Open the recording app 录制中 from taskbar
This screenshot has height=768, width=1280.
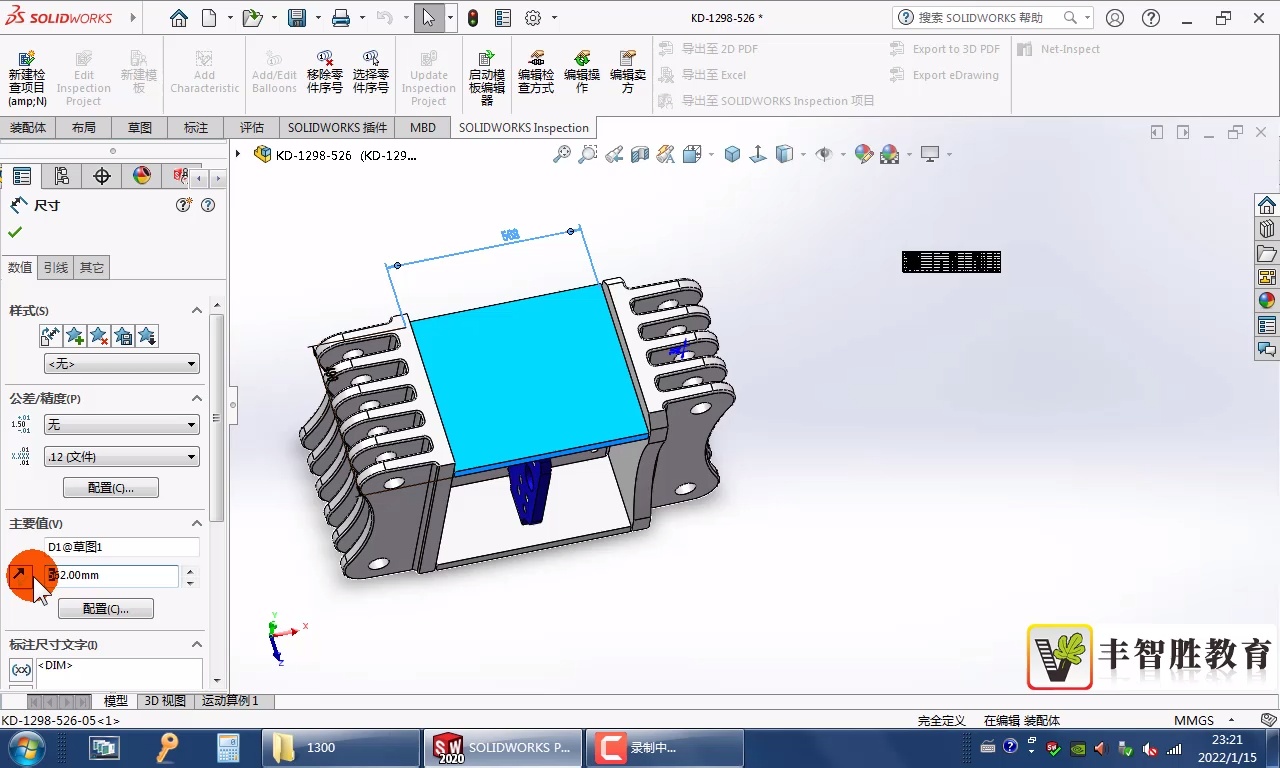[x=664, y=746]
